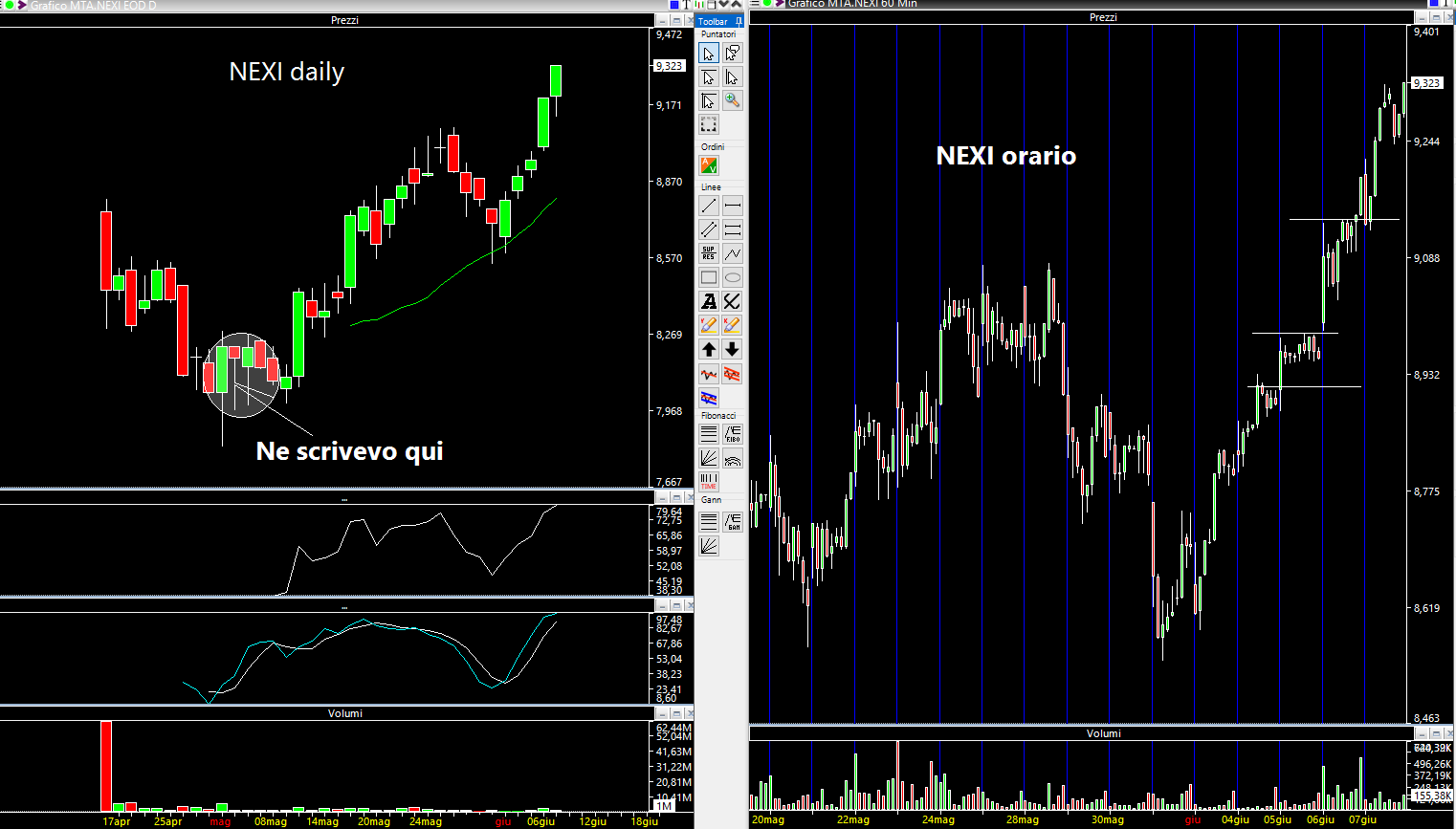Select the vertical-line pointer tool
Image resolution: width=1456 pixels, height=829 pixels.
733,77
